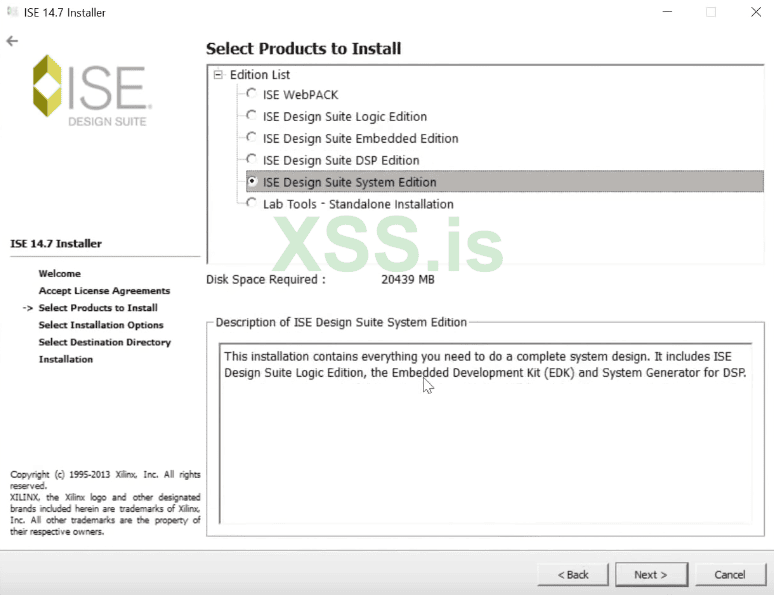The image size is (774, 595).
Task: Click the 20439 MB disk space value
Action: (408, 279)
